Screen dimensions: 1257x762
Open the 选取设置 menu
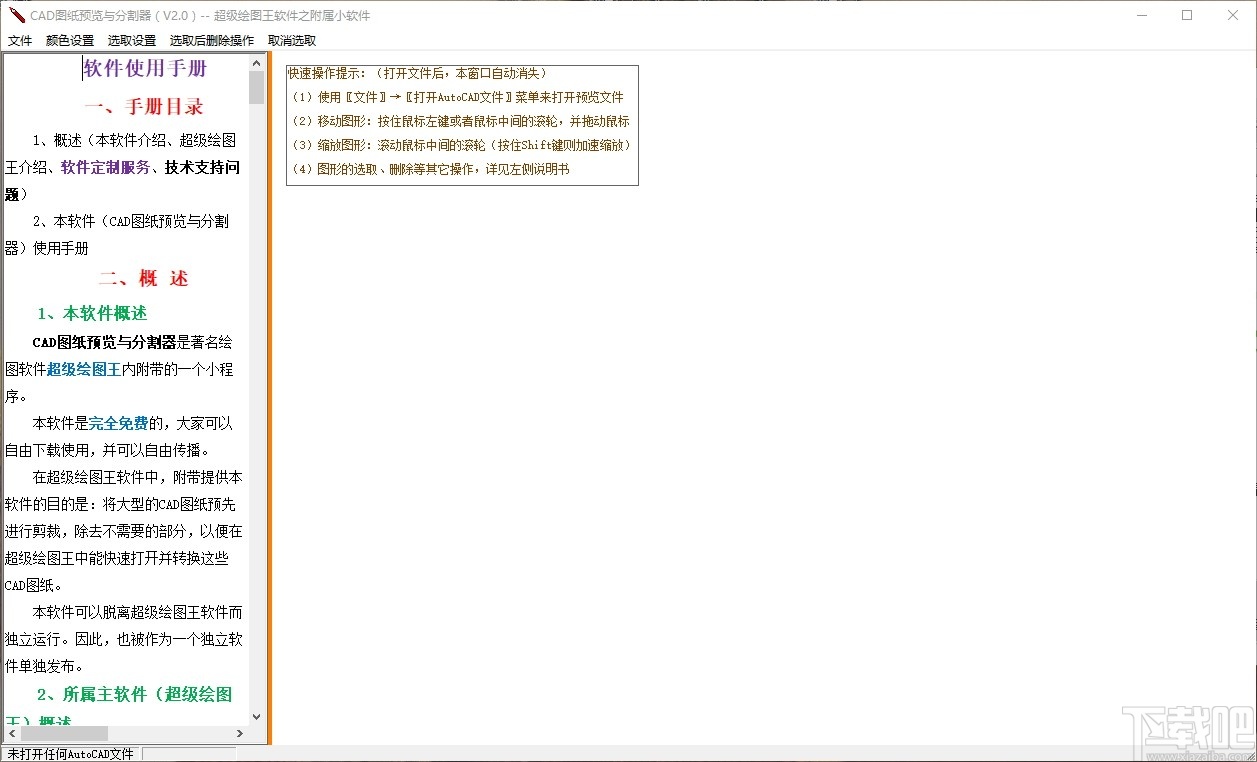[x=133, y=40]
